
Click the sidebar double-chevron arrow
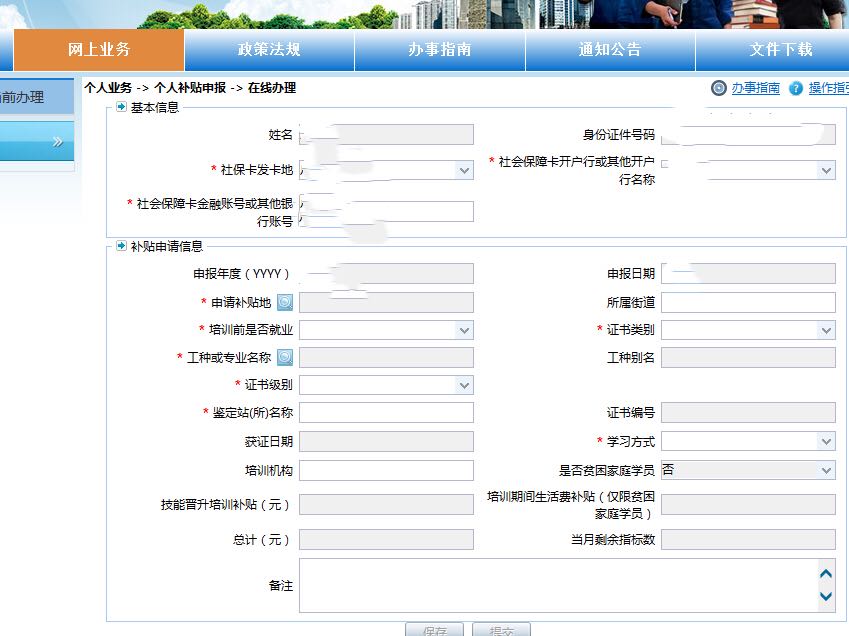(x=58, y=142)
